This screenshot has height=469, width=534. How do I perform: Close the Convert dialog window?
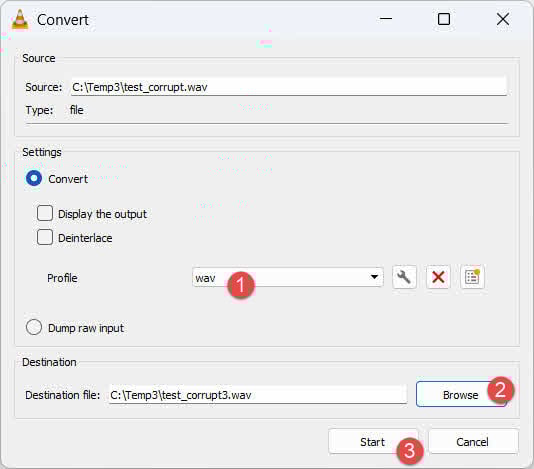tap(503, 19)
